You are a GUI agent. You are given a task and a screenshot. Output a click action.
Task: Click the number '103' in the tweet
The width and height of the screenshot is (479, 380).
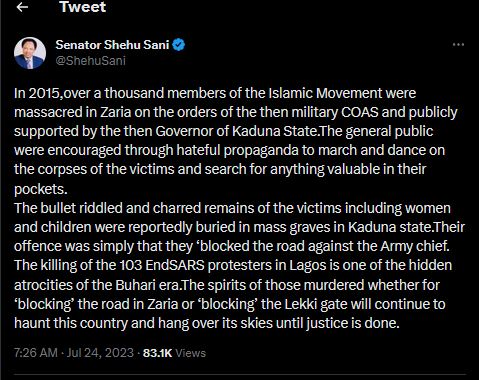click(130, 265)
